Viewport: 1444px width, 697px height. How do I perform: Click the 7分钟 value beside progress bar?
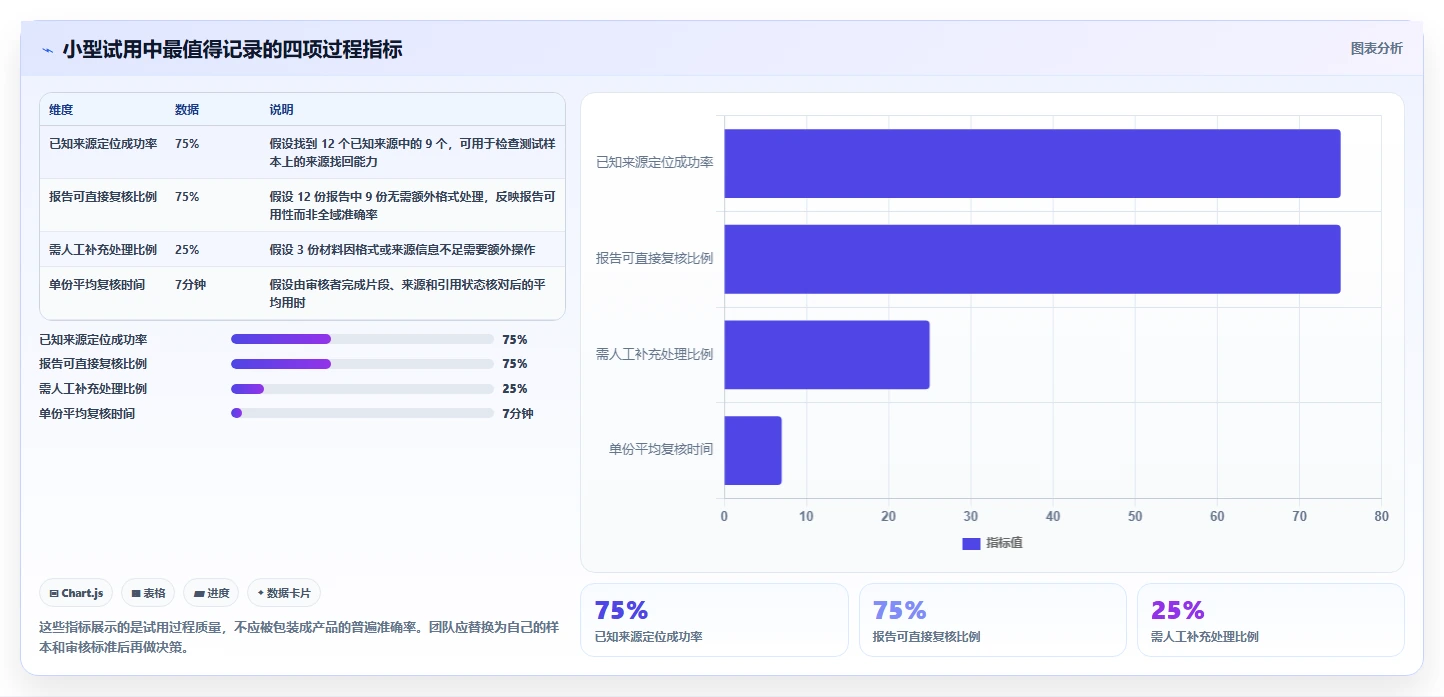[x=518, y=413]
